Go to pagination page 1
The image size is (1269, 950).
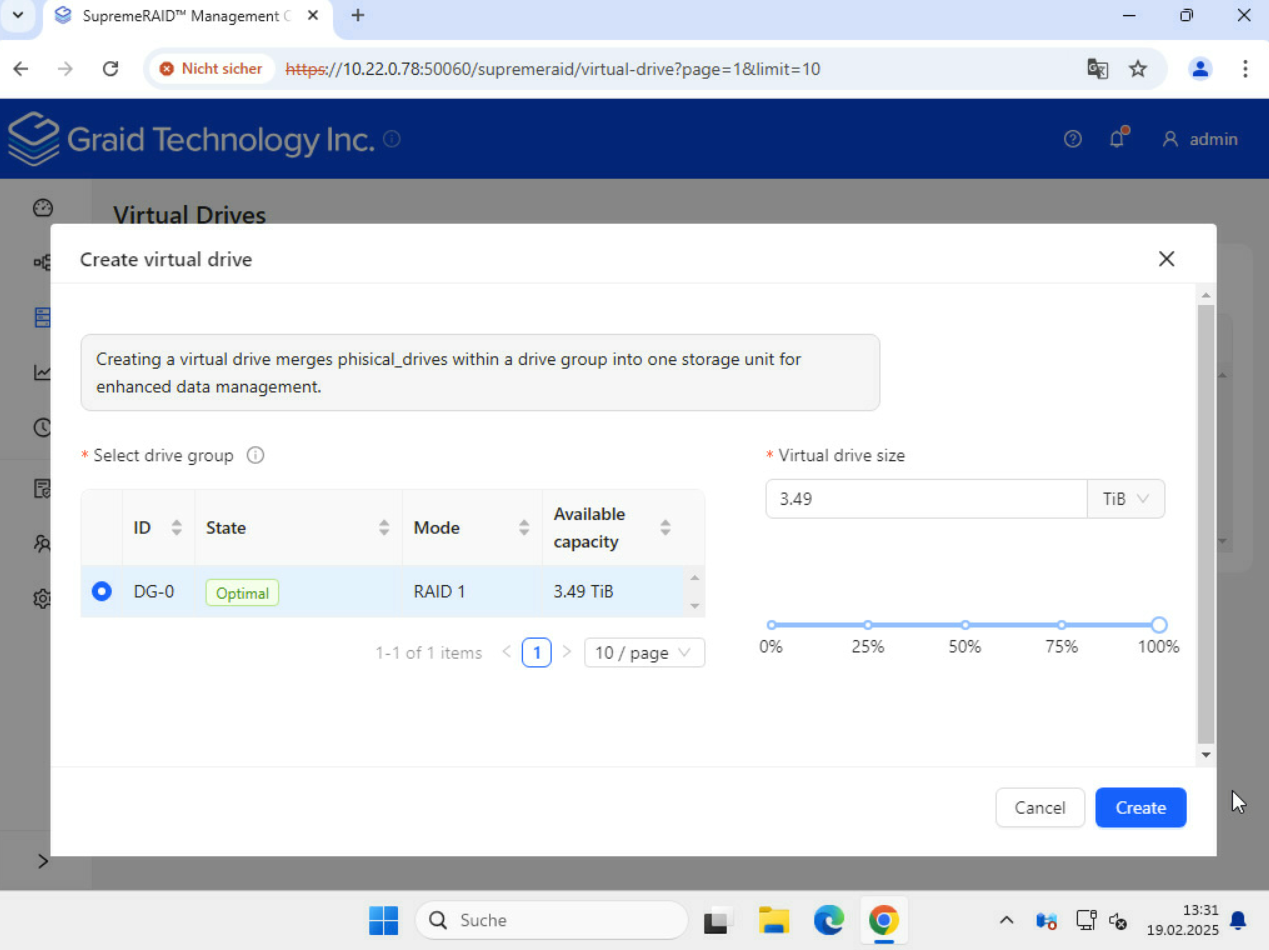[x=537, y=653]
